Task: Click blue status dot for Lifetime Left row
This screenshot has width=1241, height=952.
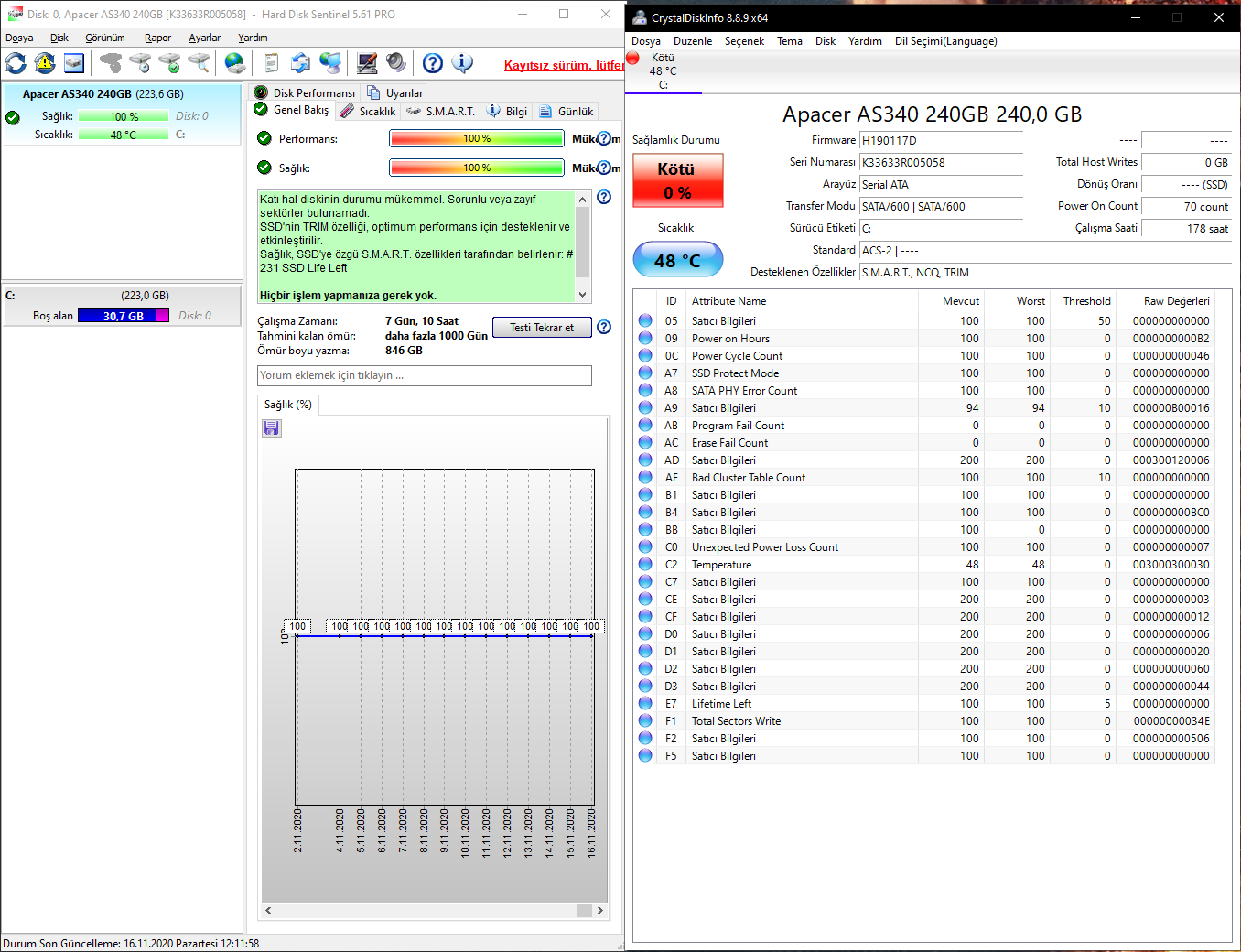Action: (x=645, y=704)
